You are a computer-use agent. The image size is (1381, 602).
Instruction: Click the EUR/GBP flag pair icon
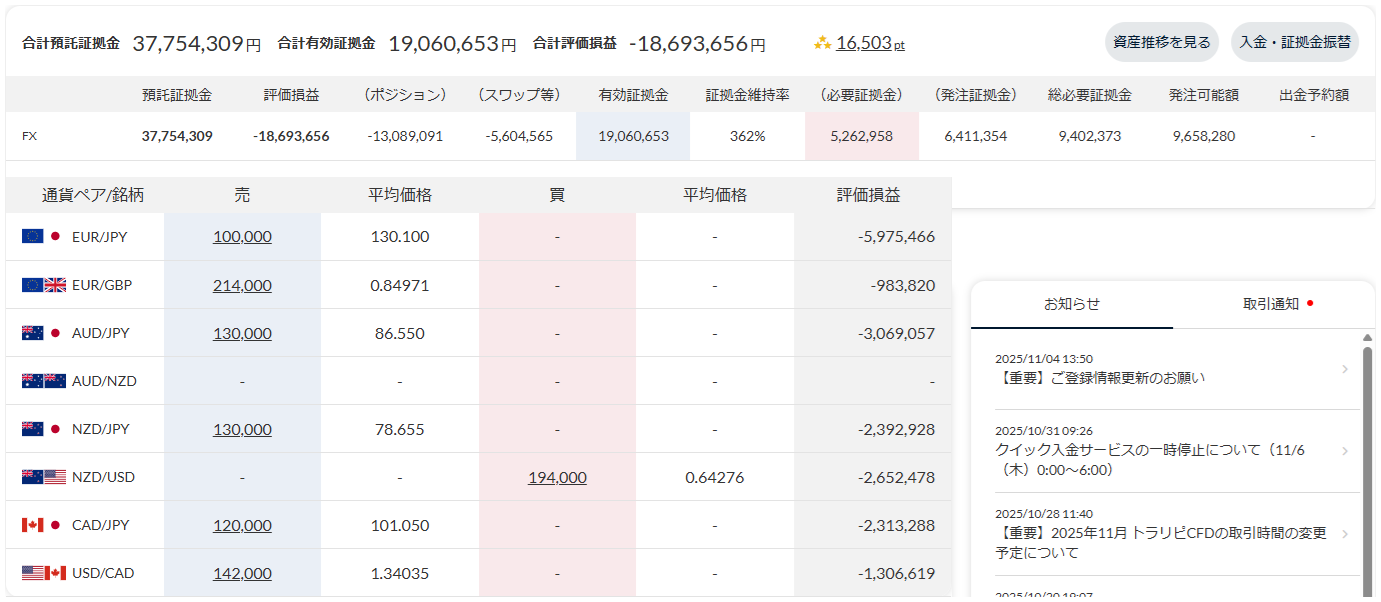(44, 285)
